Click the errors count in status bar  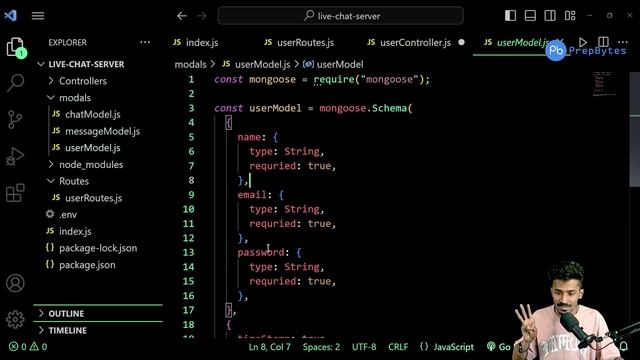[18, 347]
